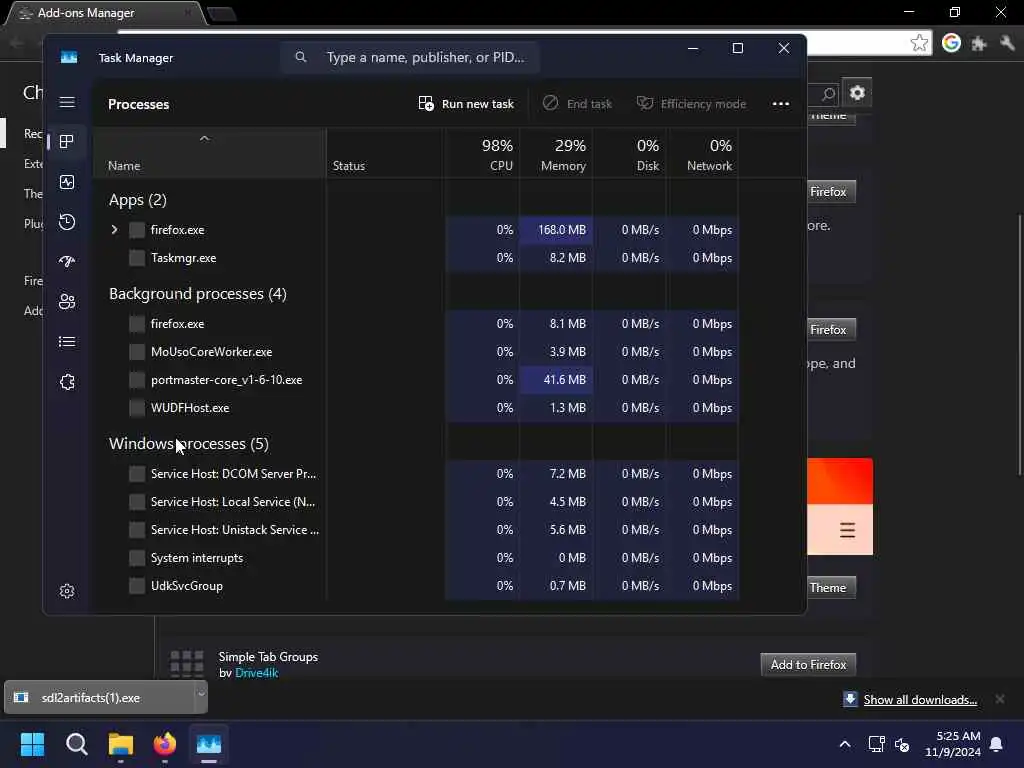Open Google account icon in Firefox toolbar
Screen dimensions: 1024x768
point(951,43)
